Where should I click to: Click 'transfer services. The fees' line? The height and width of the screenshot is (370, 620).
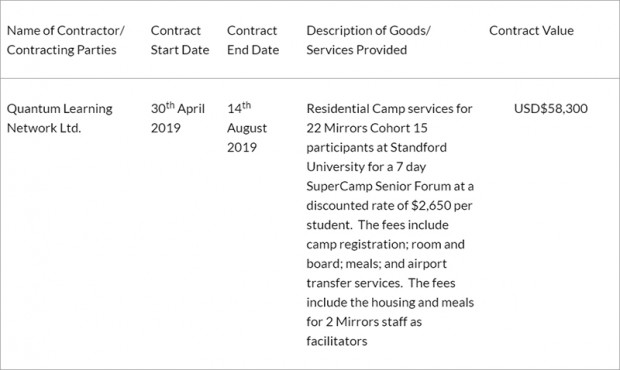(381, 283)
